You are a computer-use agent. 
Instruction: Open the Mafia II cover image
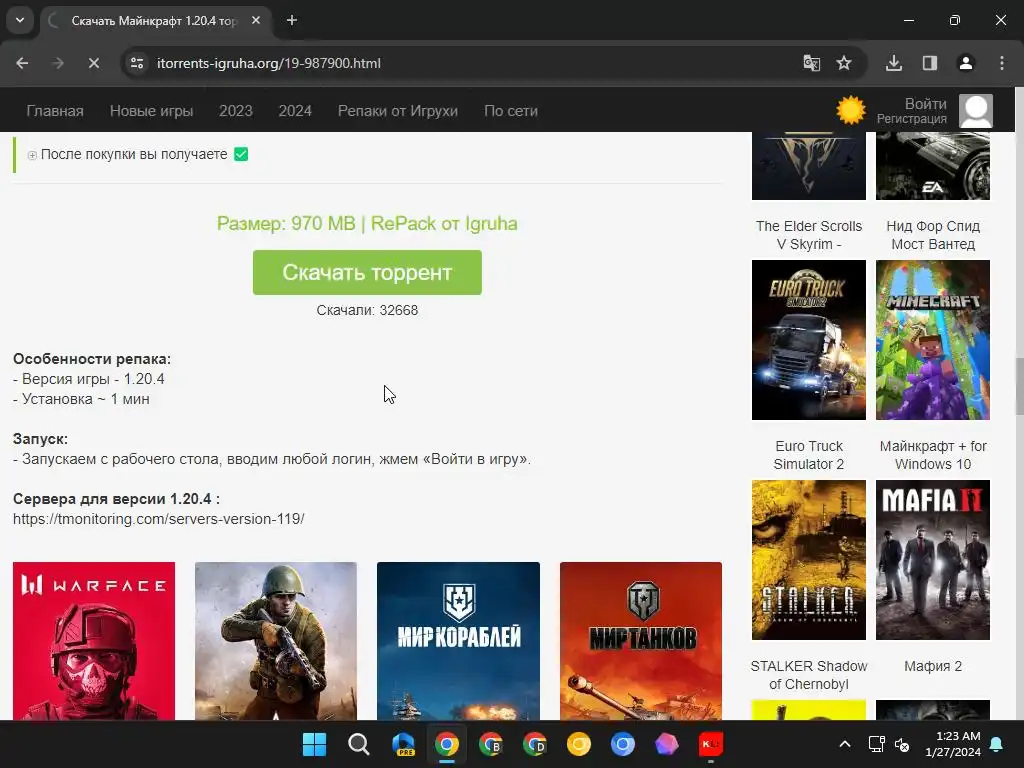(933, 560)
